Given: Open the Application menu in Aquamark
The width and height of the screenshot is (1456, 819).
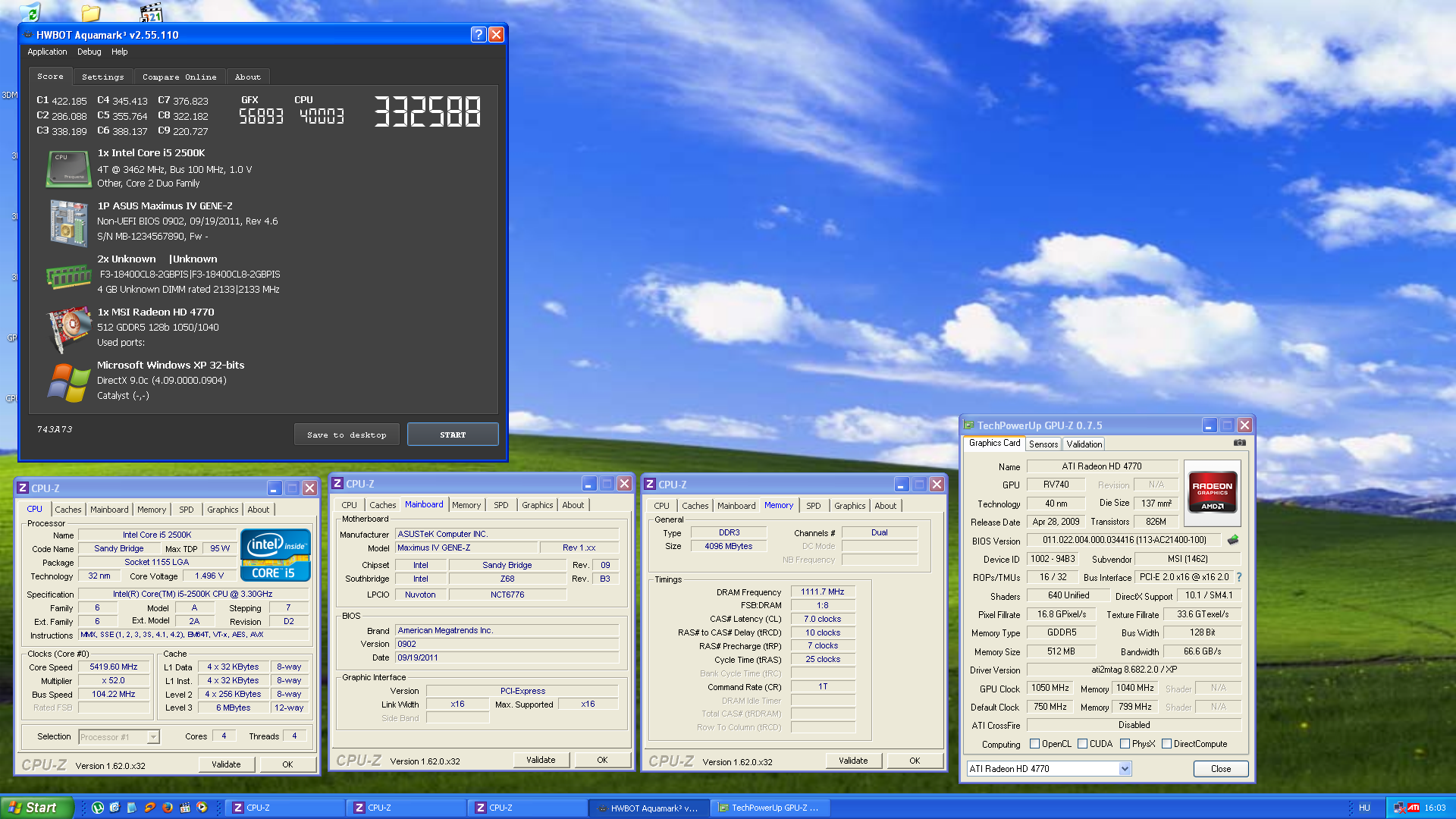Looking at the screenshot, I should pos(47,52).
